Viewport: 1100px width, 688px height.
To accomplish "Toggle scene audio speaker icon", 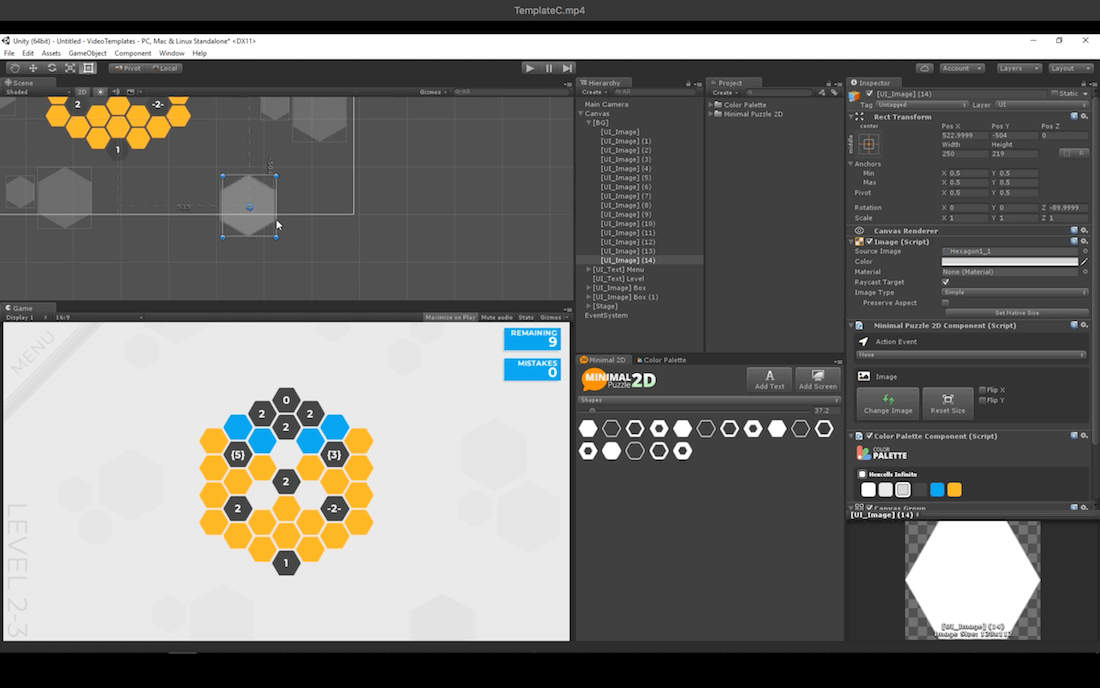I will point(116,92).
